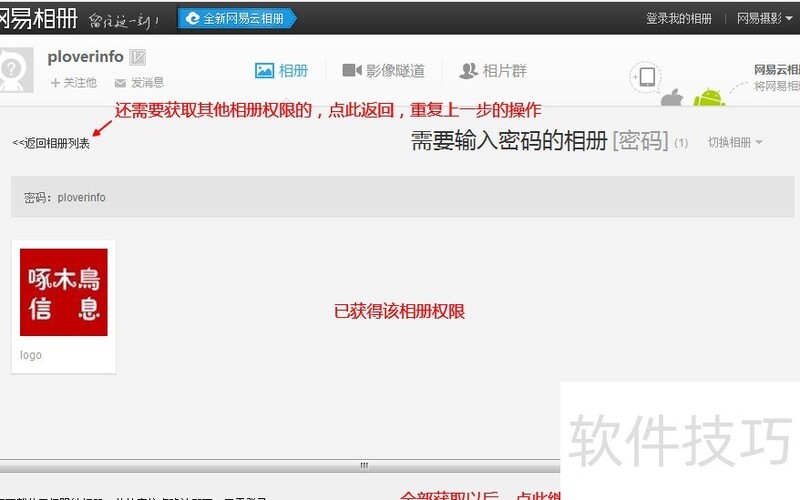Click the ploverinfo user avatar

coord(14,72)
